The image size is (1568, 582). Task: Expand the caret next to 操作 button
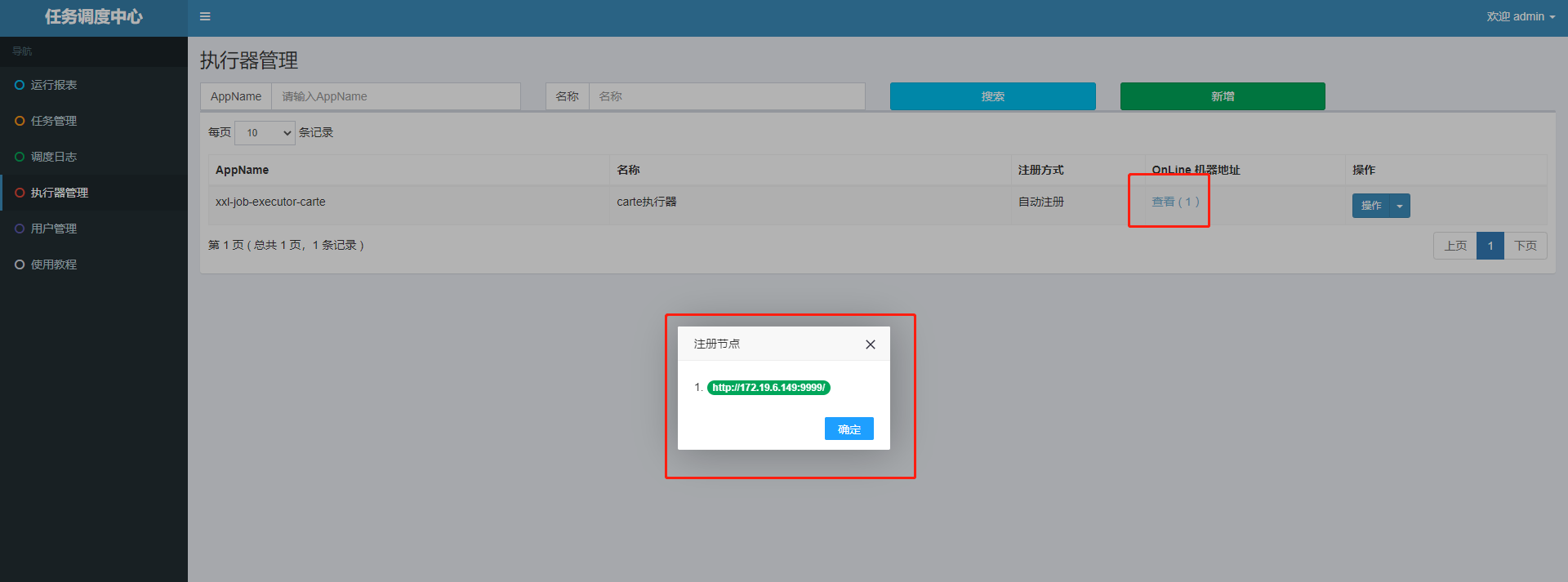(x=1400, y=206)
